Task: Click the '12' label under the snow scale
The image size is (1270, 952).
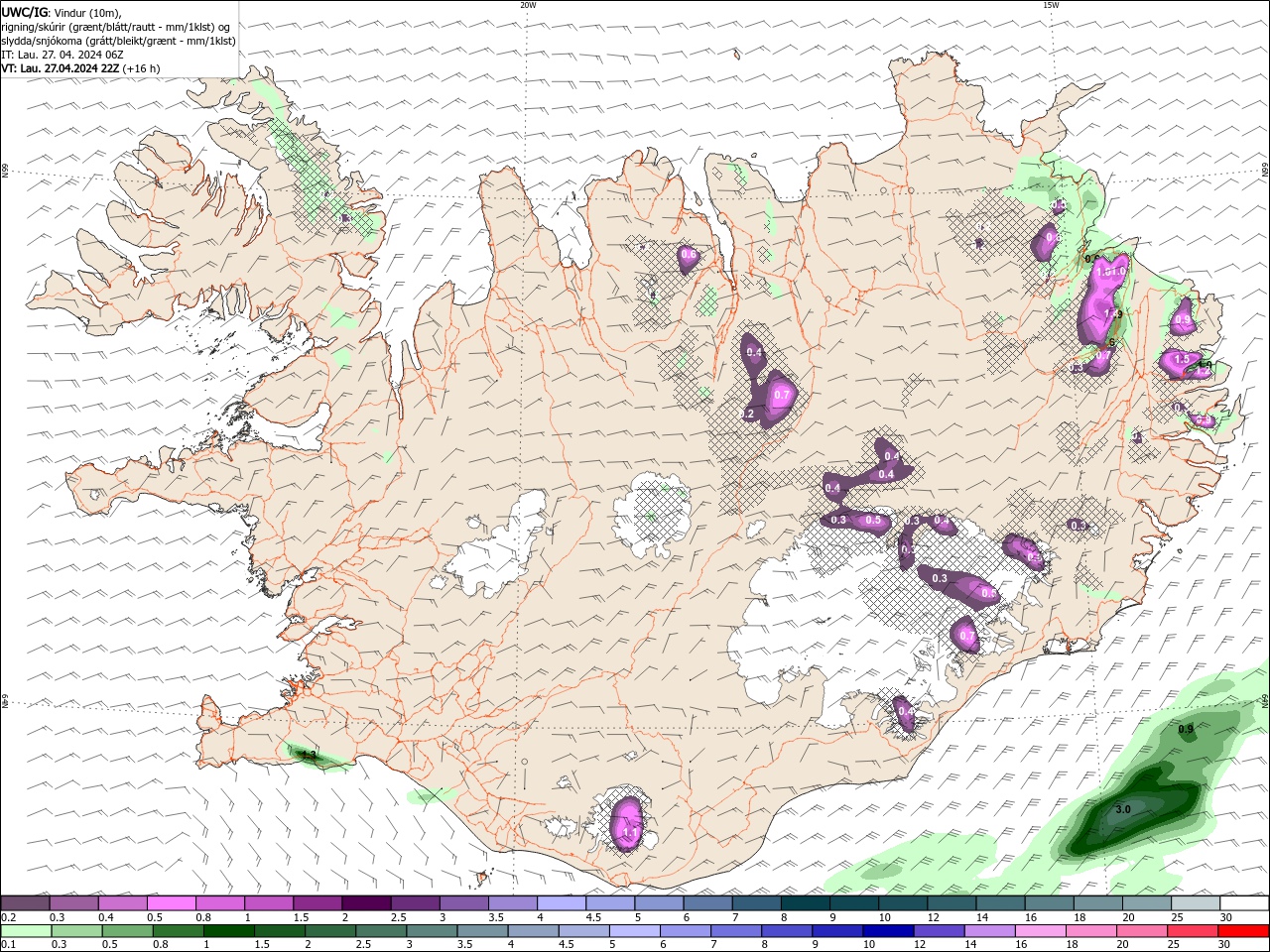Action: pos(933,917)
